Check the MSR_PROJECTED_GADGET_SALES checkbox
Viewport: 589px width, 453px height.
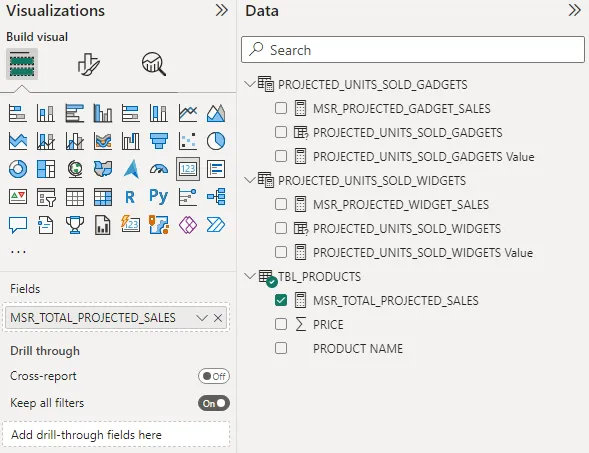coord(281,109)
